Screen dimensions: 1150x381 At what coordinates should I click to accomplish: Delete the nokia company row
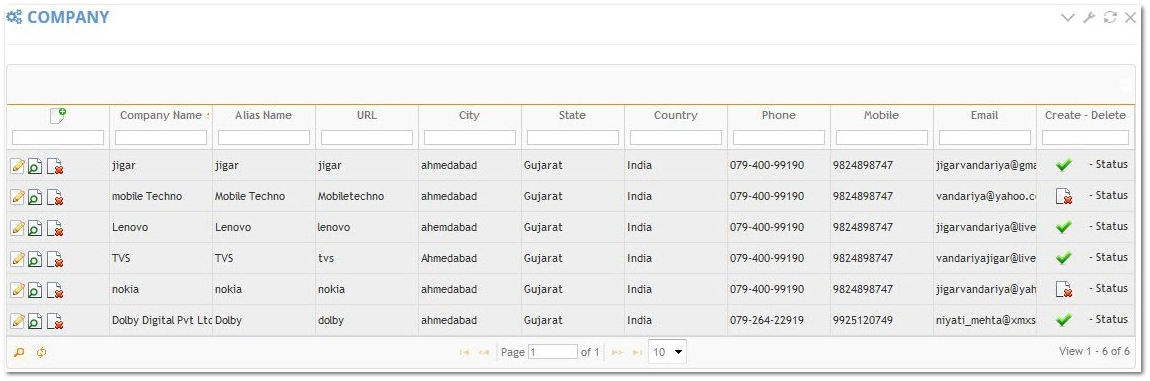[x=55, y=290]
